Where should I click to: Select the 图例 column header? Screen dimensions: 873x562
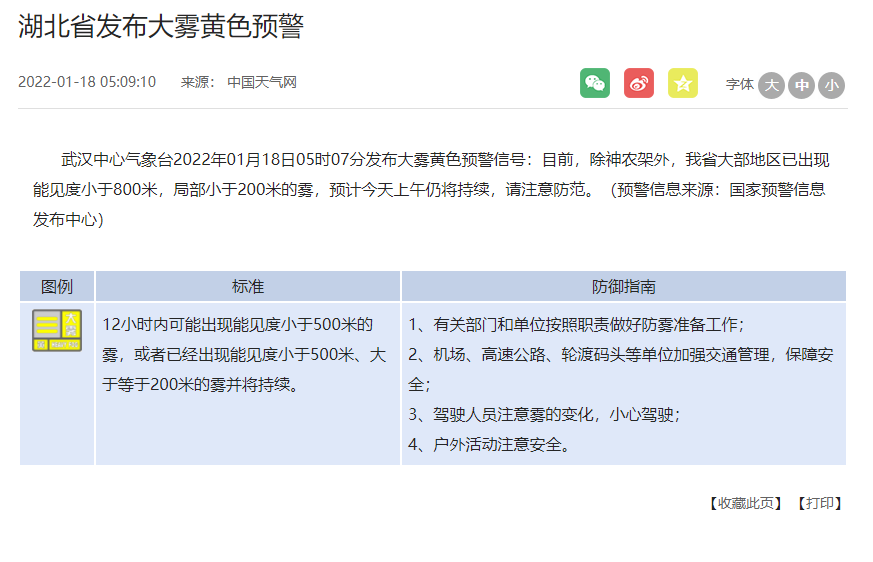tap(57, 286)
